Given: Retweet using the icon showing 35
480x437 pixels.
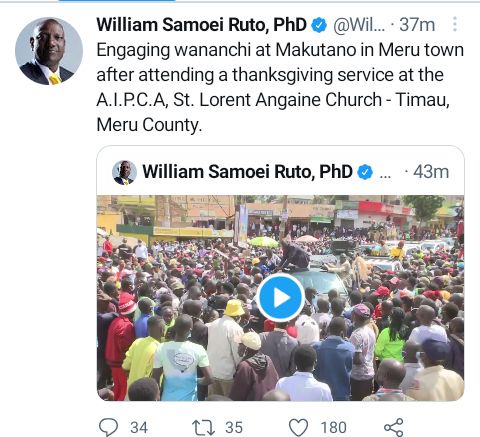Looking at the screenshot, I should [203, 428].
